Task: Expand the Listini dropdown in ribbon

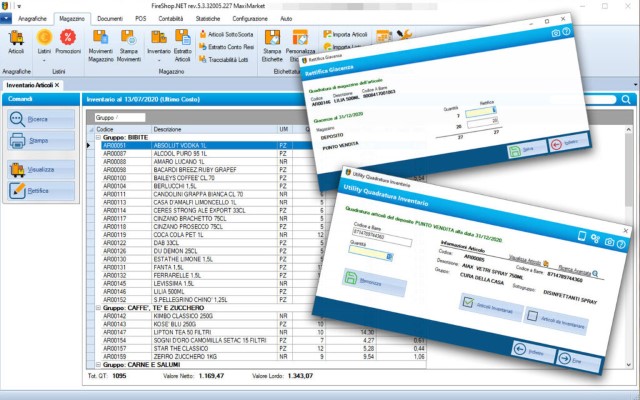Action: click(42, 45)
